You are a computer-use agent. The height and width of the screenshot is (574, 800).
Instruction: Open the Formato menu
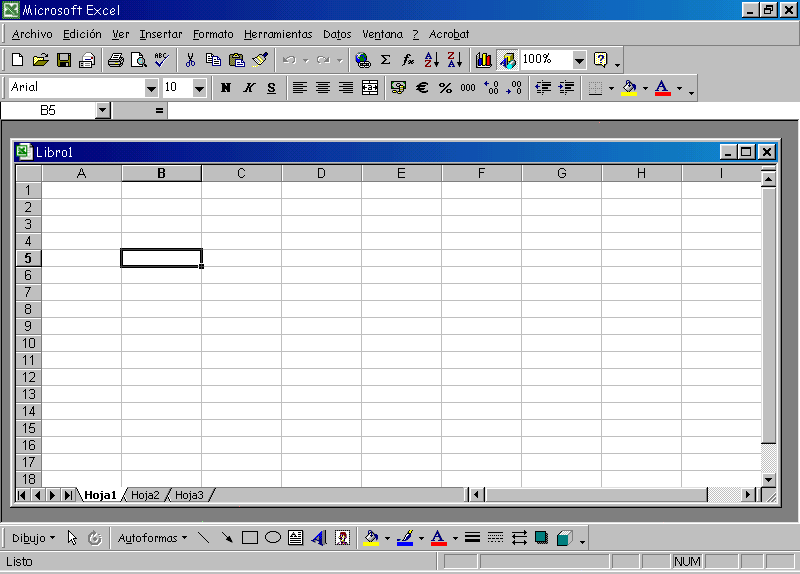click(x=213, y=34)
